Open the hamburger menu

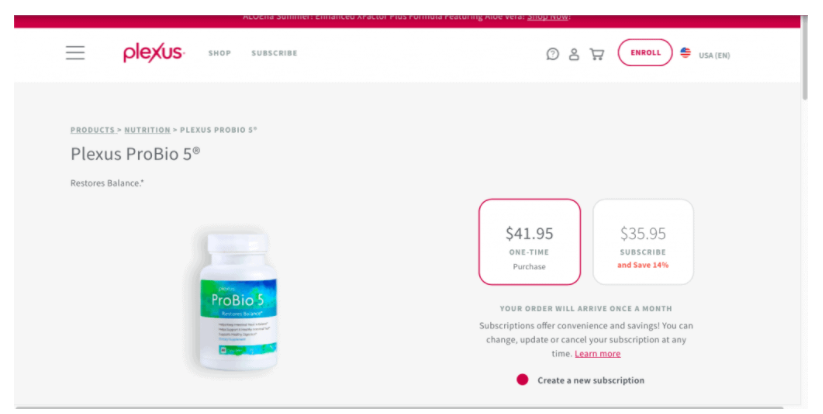pyautogui.click(x=75, y=52)
